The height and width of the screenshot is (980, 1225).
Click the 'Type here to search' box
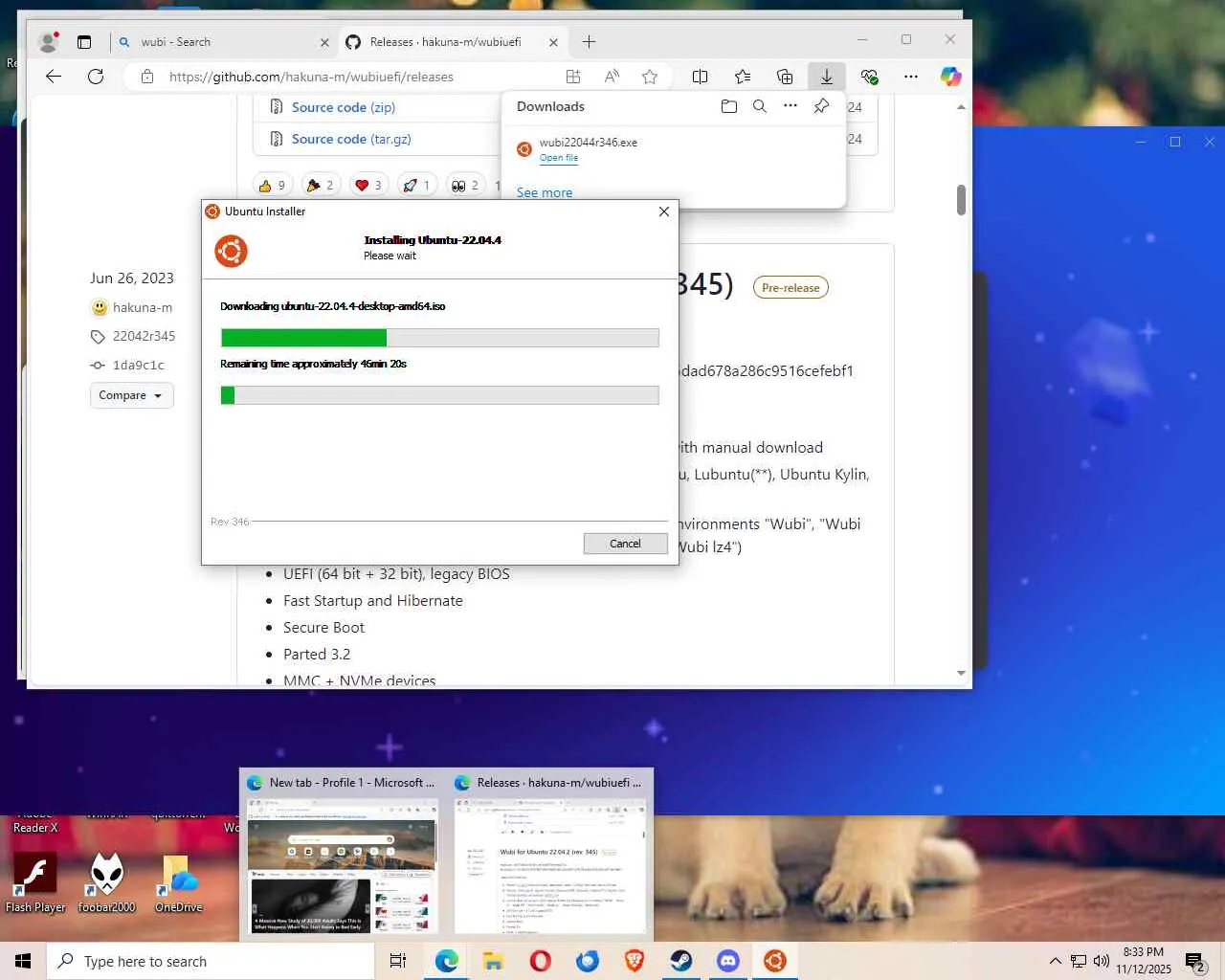211,961
